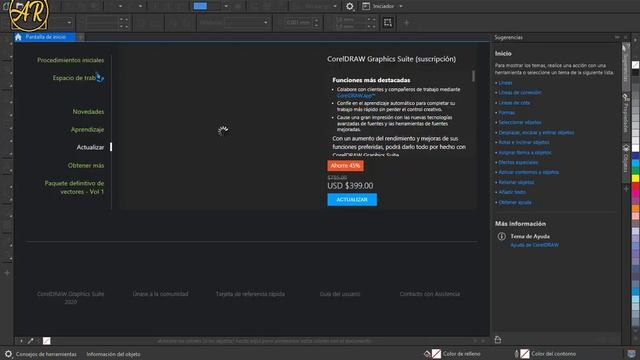Open Guía del usuario footer link
The height and width of the screenshot is (360, 640).
340,294
